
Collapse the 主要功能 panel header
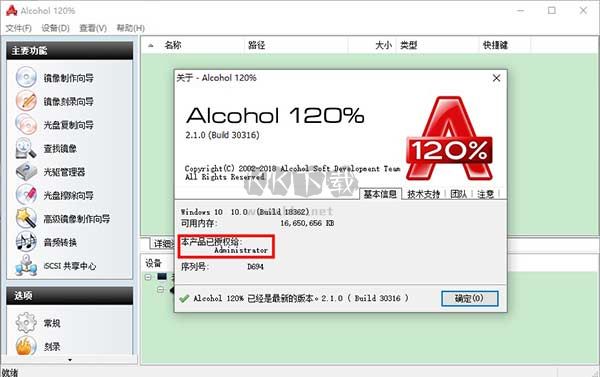[70, 51]
